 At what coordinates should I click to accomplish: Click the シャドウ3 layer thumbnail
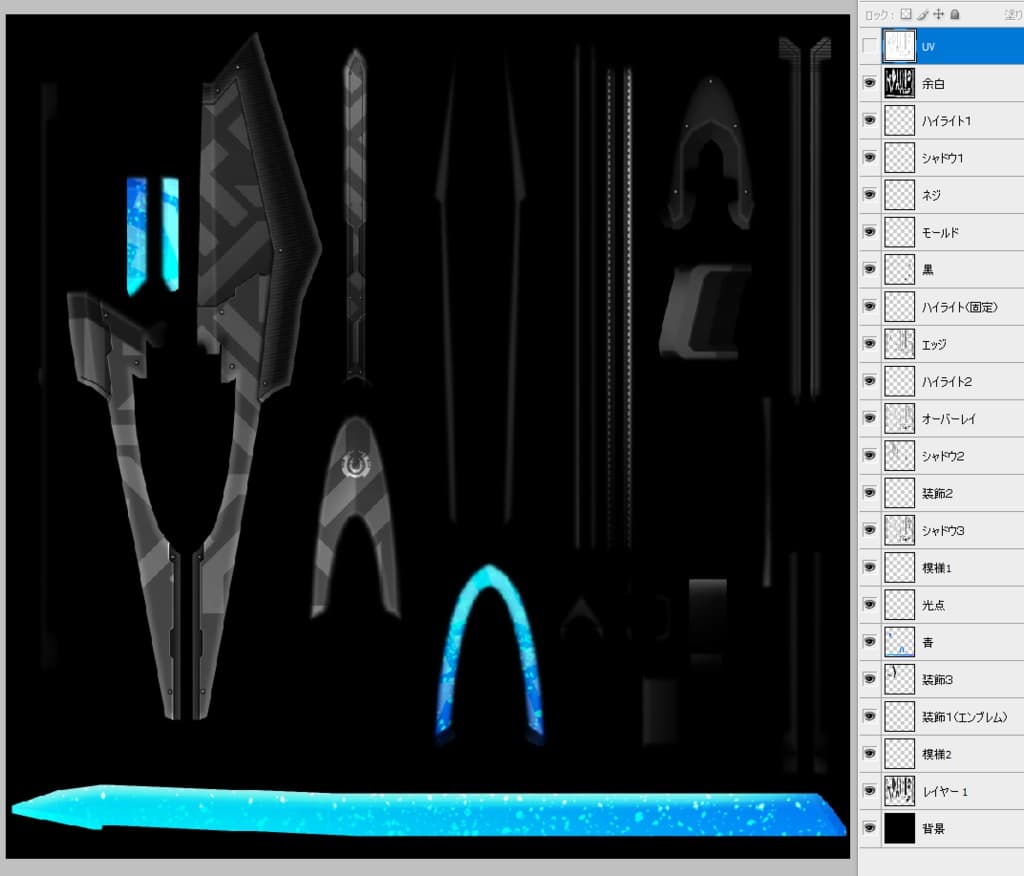[899, 530]
